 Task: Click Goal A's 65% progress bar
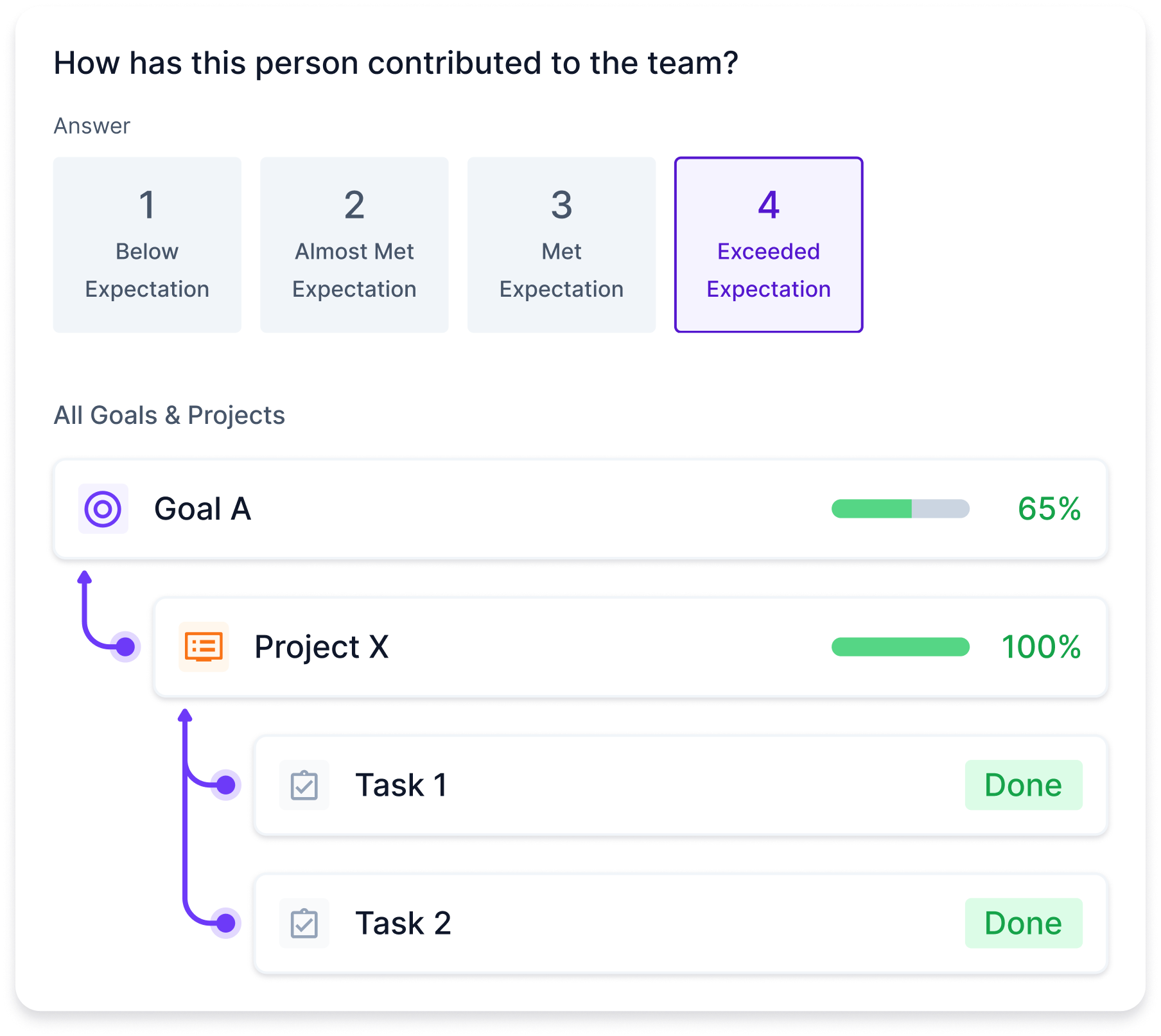click(x=900, y=509)
